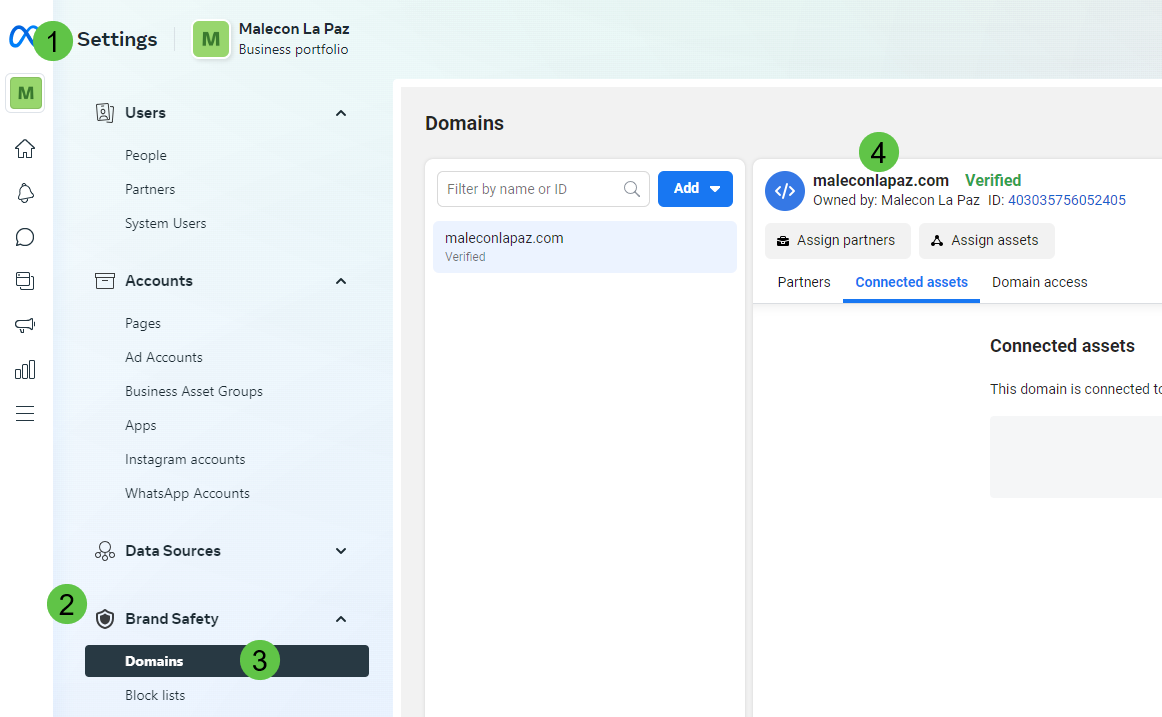Click the Accounts section heading
Screen dimensions: 1162x717
159,281
